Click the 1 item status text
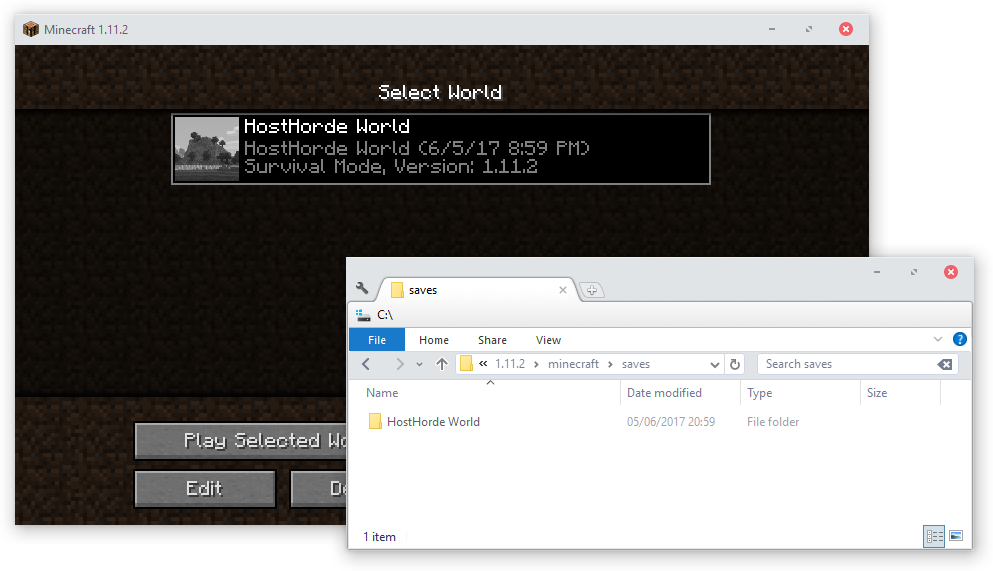993x571 pixels. click(x=379, y=537)
